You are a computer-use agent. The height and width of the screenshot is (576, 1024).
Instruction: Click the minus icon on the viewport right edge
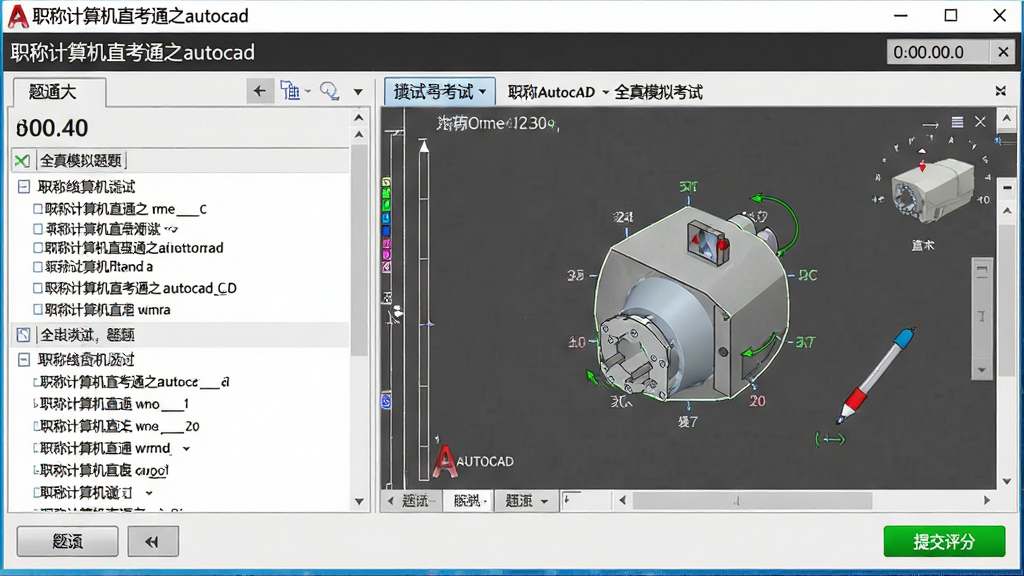[x=1007, y=187]
